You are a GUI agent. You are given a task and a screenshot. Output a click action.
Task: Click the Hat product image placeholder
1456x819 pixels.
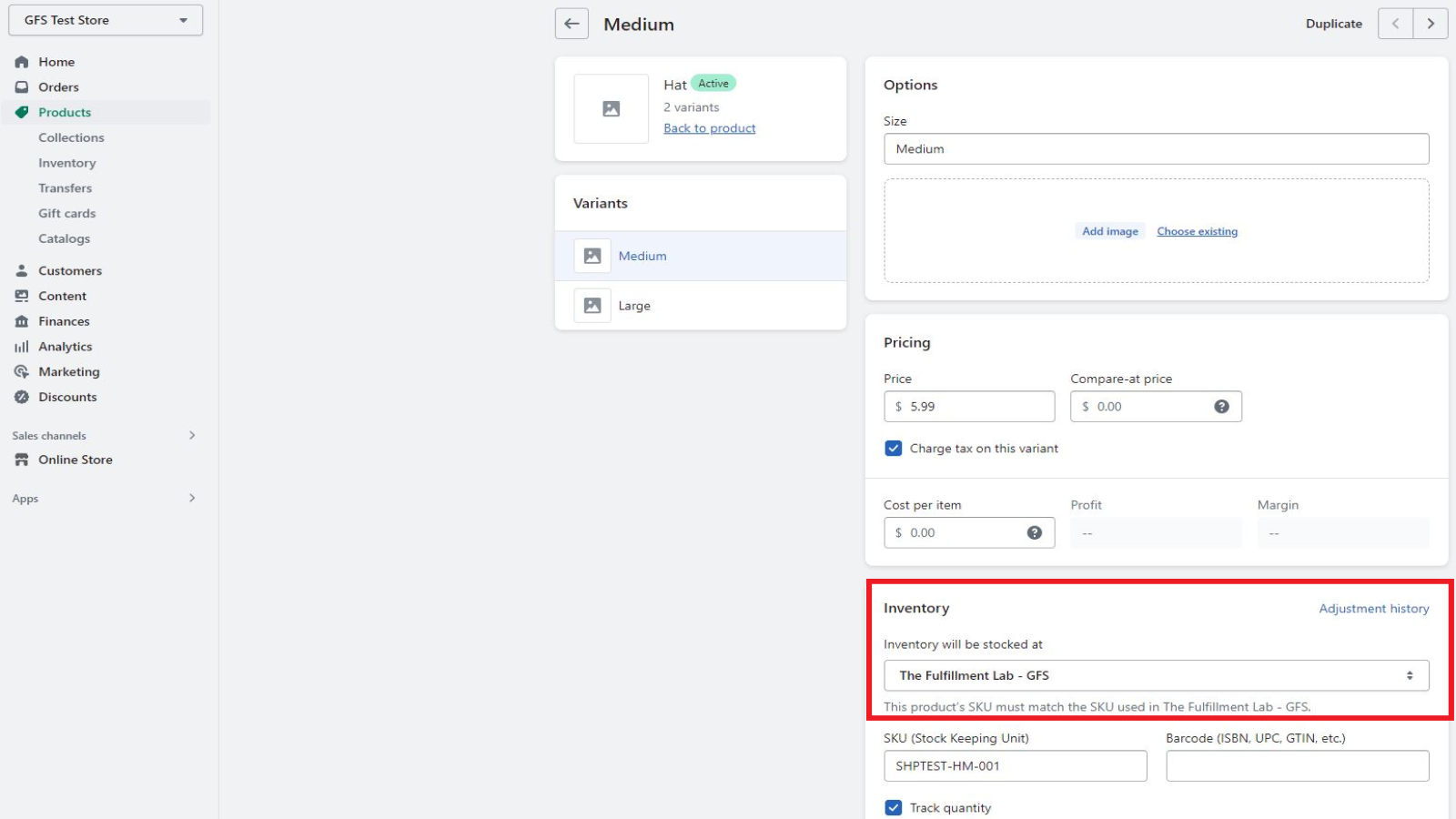[x=612, y=109]
